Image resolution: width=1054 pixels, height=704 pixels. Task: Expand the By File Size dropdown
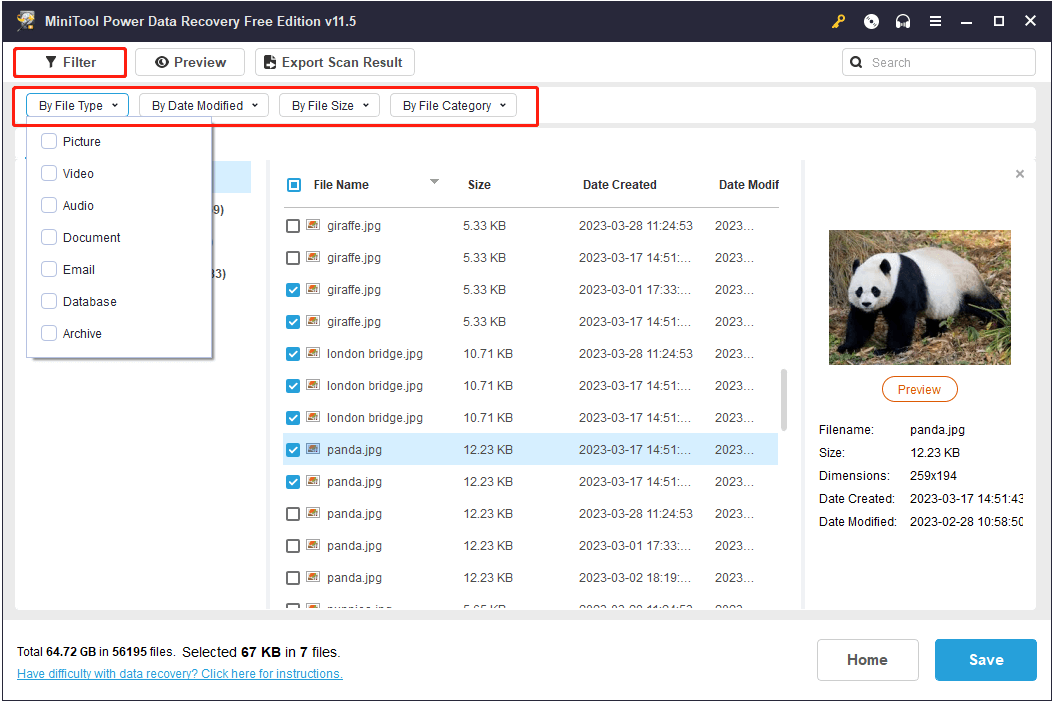click(x=329, y=105)
